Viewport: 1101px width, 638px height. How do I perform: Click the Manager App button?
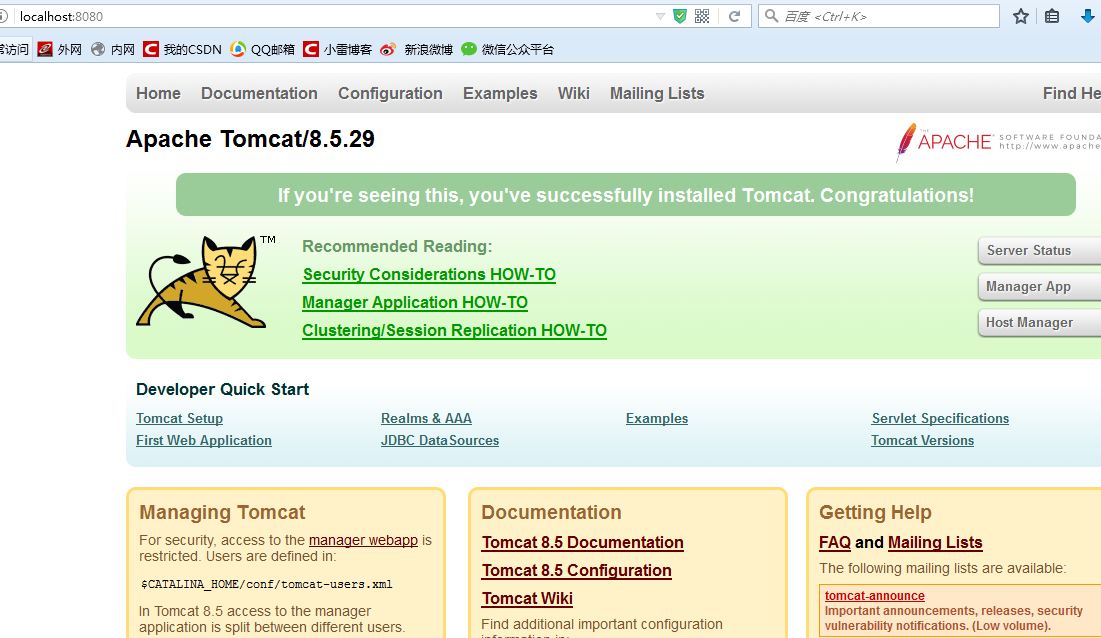click(x=1039, y=286)
